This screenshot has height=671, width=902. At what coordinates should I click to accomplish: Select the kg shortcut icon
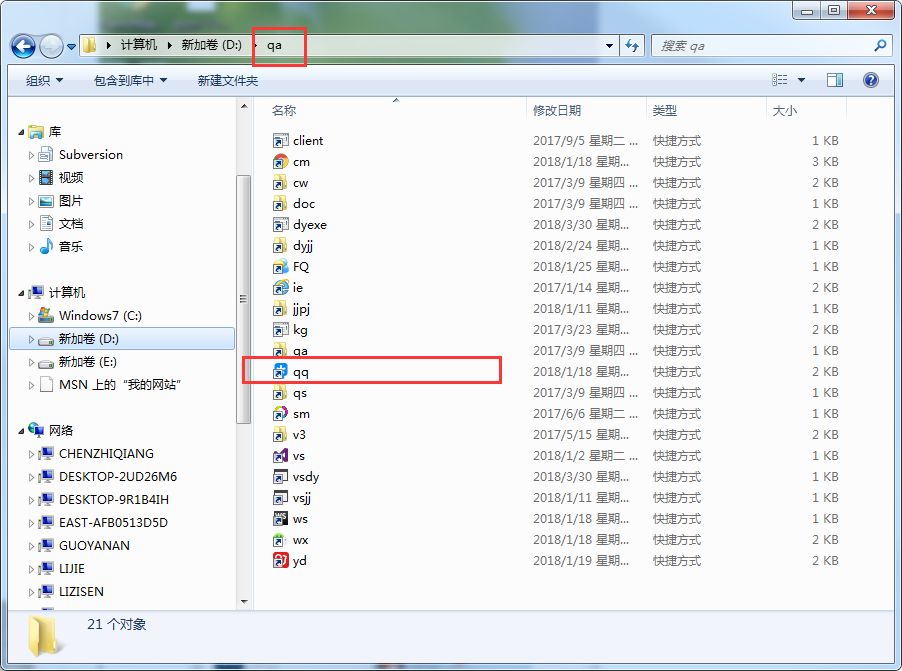pos(280,330)
